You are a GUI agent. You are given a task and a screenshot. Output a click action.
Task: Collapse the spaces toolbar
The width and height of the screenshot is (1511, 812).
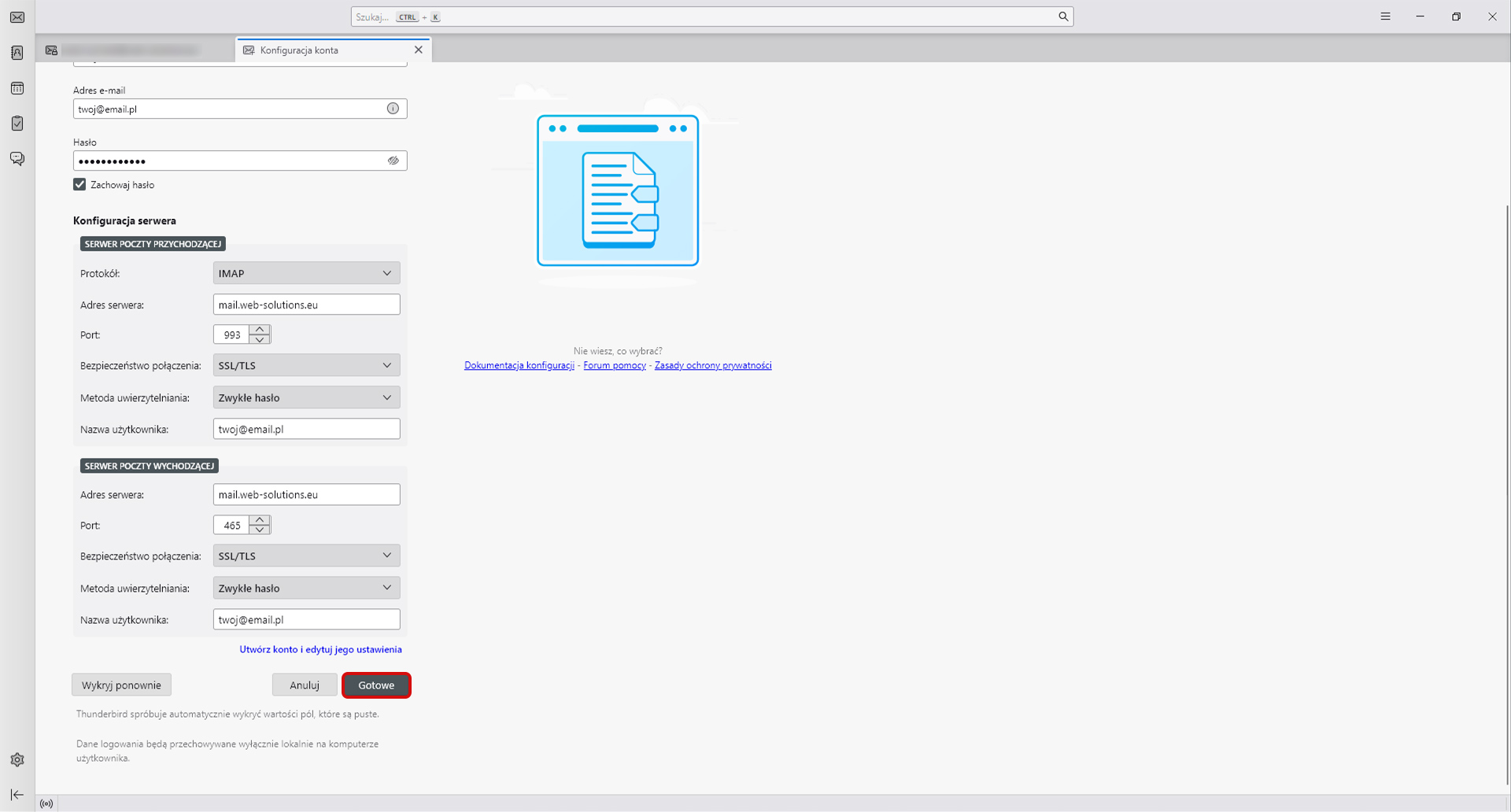click(17, 795)
